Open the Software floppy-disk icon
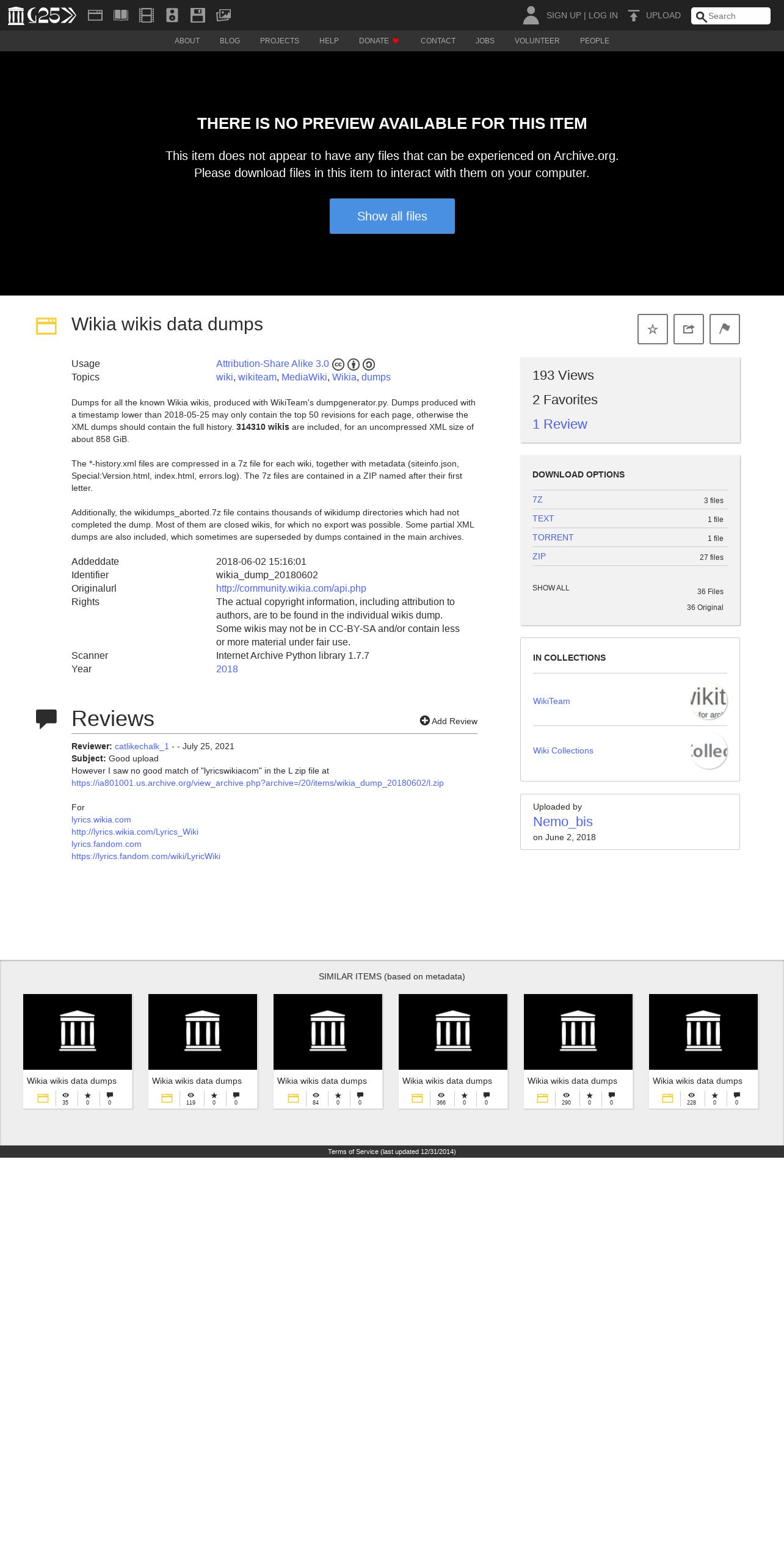 click(198, 15)
